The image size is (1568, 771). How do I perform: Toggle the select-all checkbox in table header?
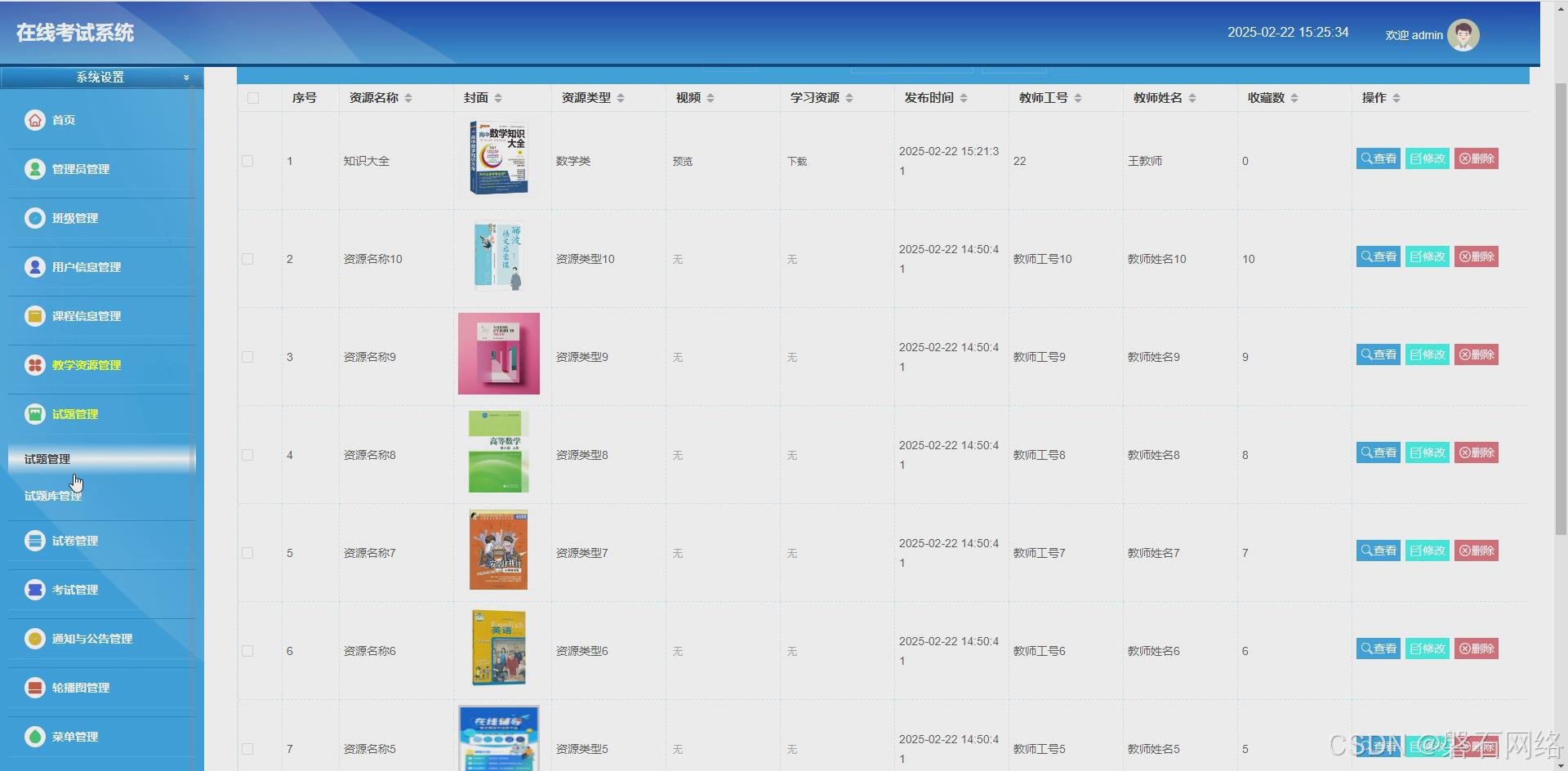[x=253, y=98]
